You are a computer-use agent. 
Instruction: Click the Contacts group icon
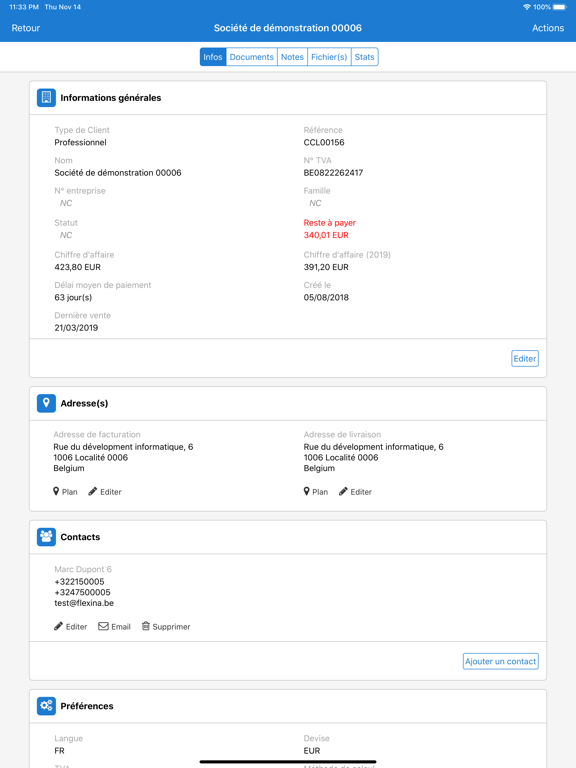[x=46, y=537]
